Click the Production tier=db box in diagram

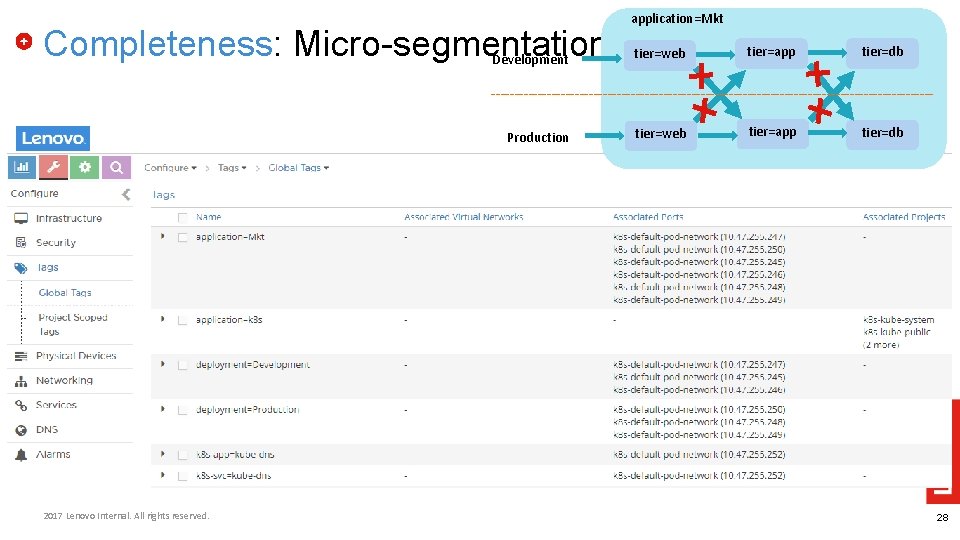click(882, 133)
